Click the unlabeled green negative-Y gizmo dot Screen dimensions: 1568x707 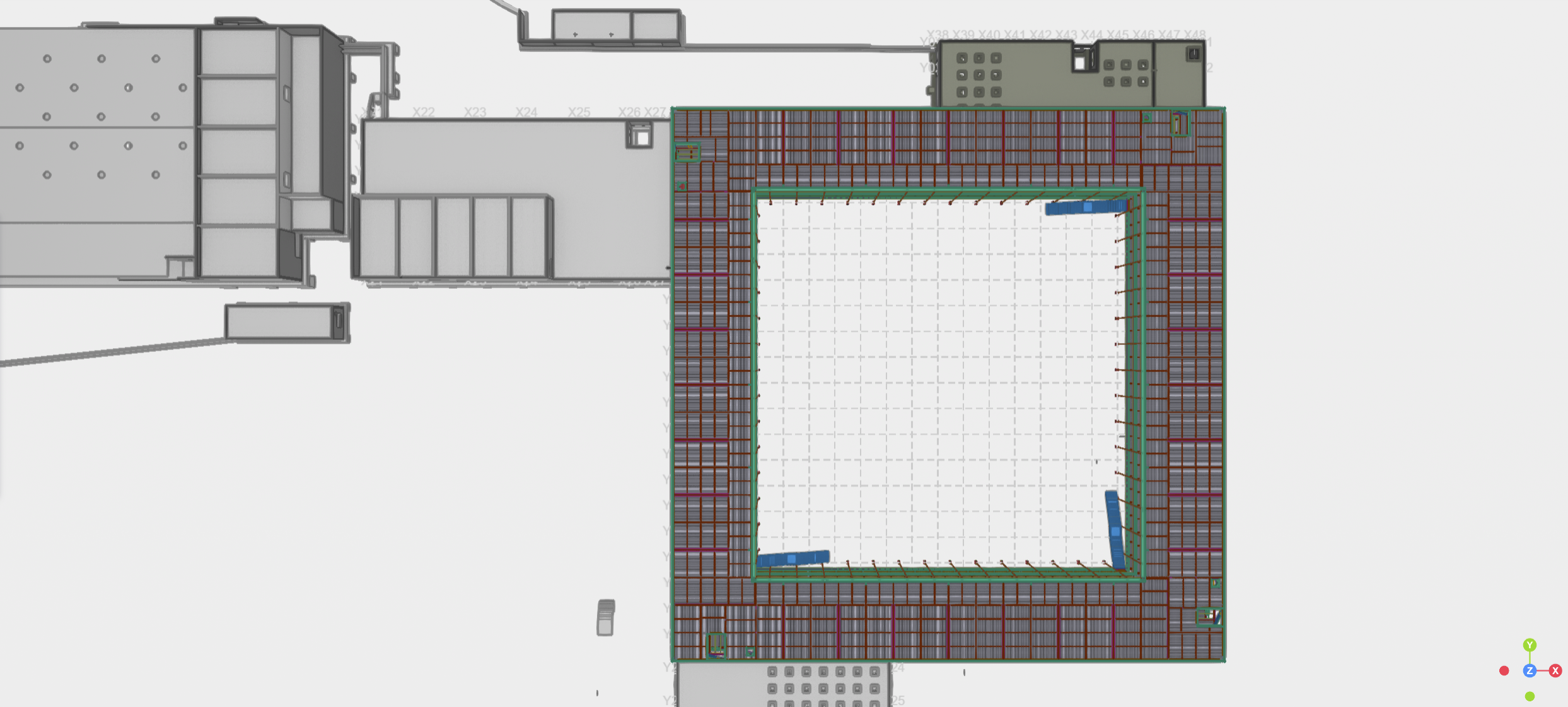[1530, 696]
